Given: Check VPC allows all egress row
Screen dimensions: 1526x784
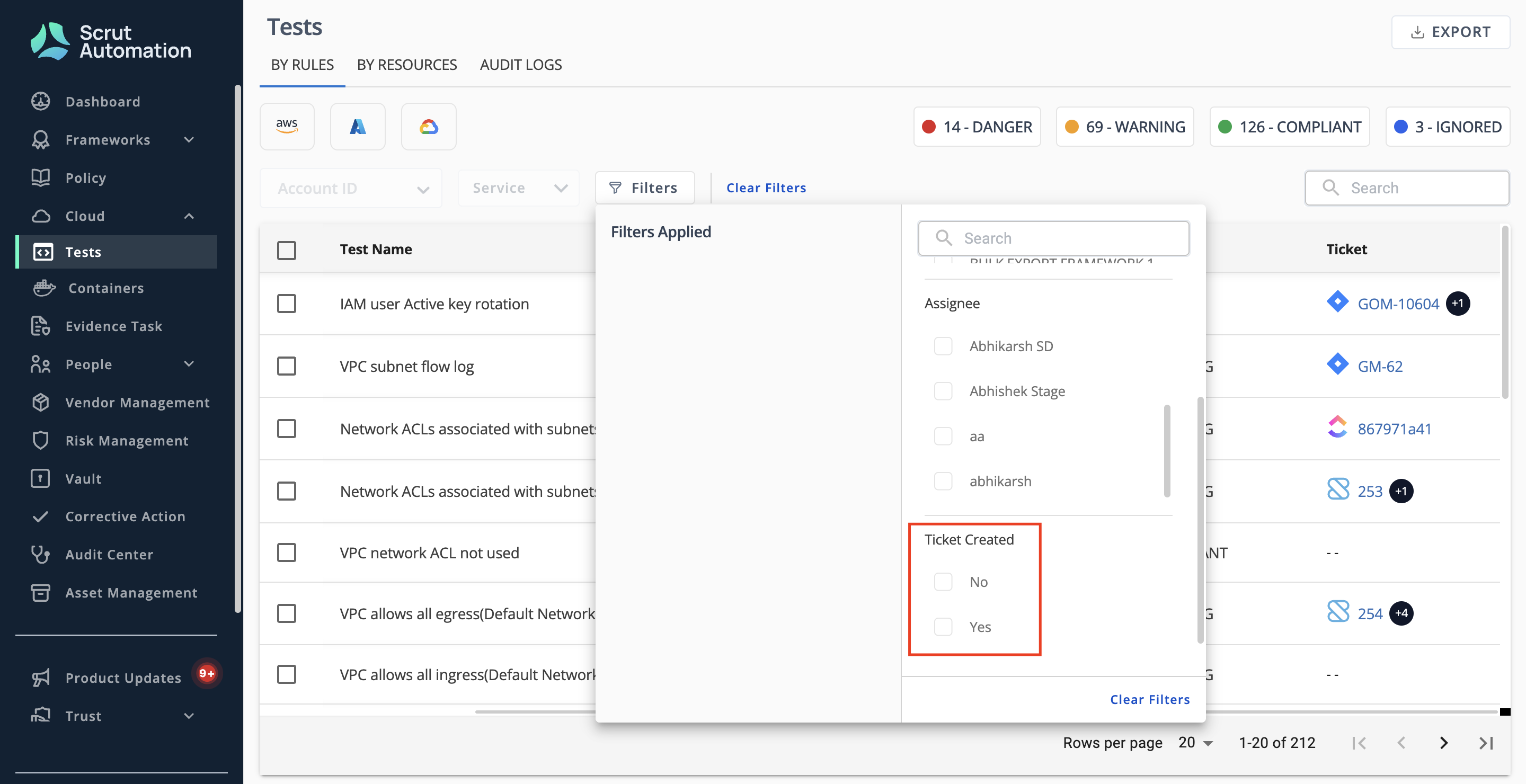Looking at the screenshot, I should 287,613.
